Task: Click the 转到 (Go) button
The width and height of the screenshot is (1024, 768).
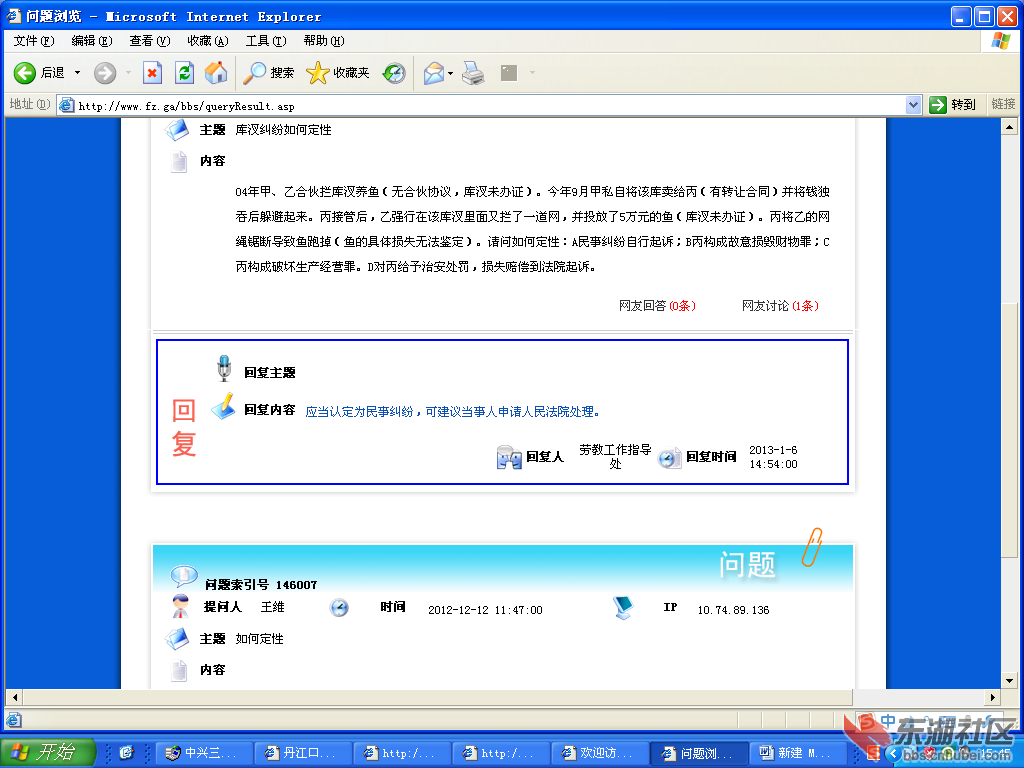Action: (952, 104)
